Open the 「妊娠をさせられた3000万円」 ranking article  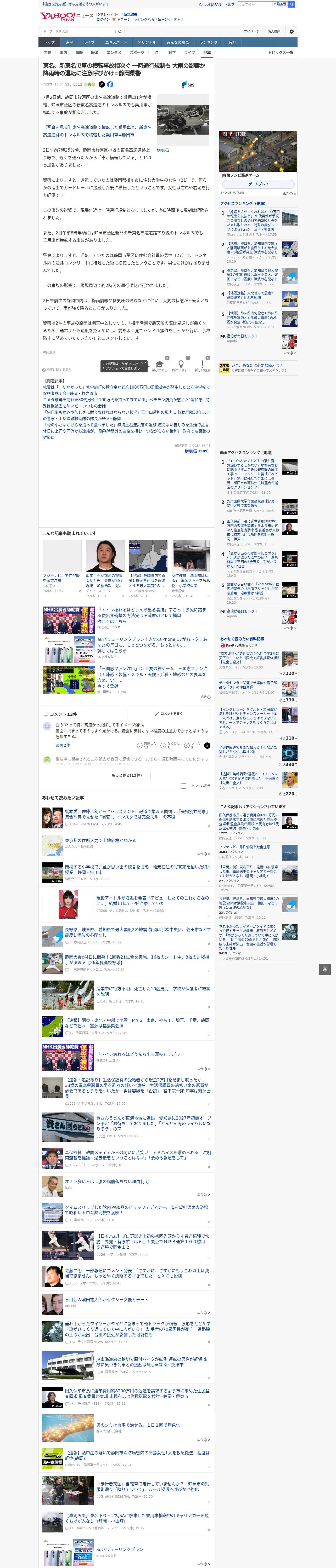tap(254, 221)
